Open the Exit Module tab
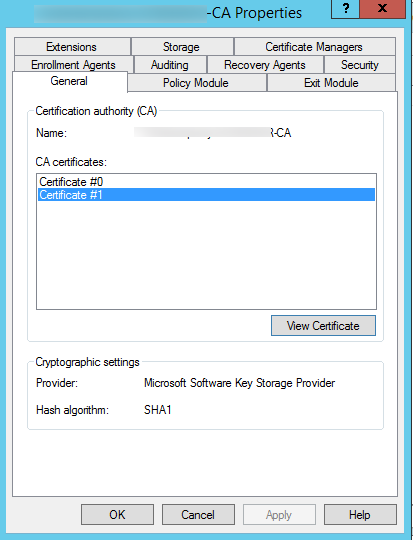Image resolution: width=413 pixels, height=540 pixels. coord(331,83)
